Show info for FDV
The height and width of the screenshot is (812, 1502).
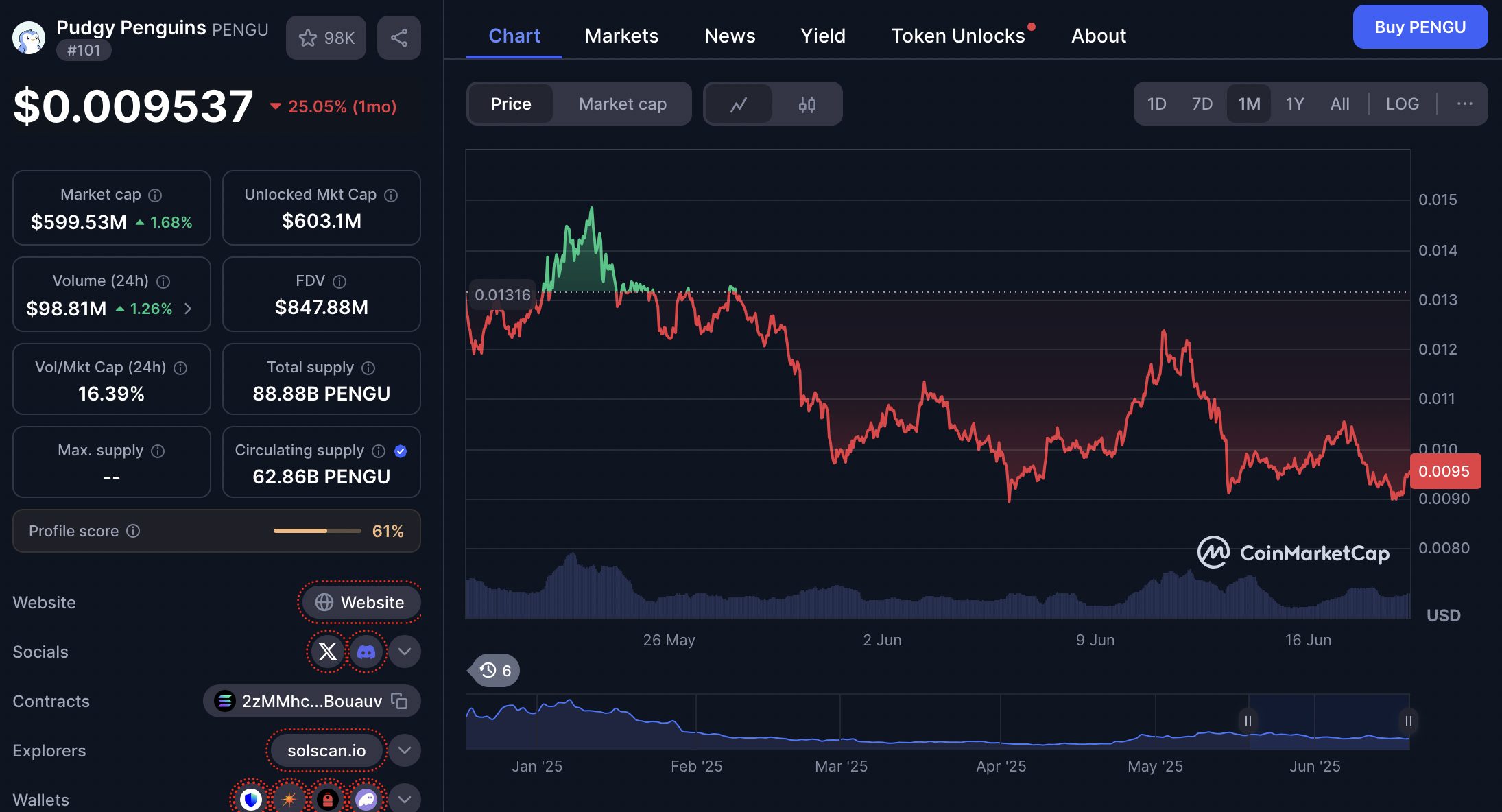click(339, 282)
